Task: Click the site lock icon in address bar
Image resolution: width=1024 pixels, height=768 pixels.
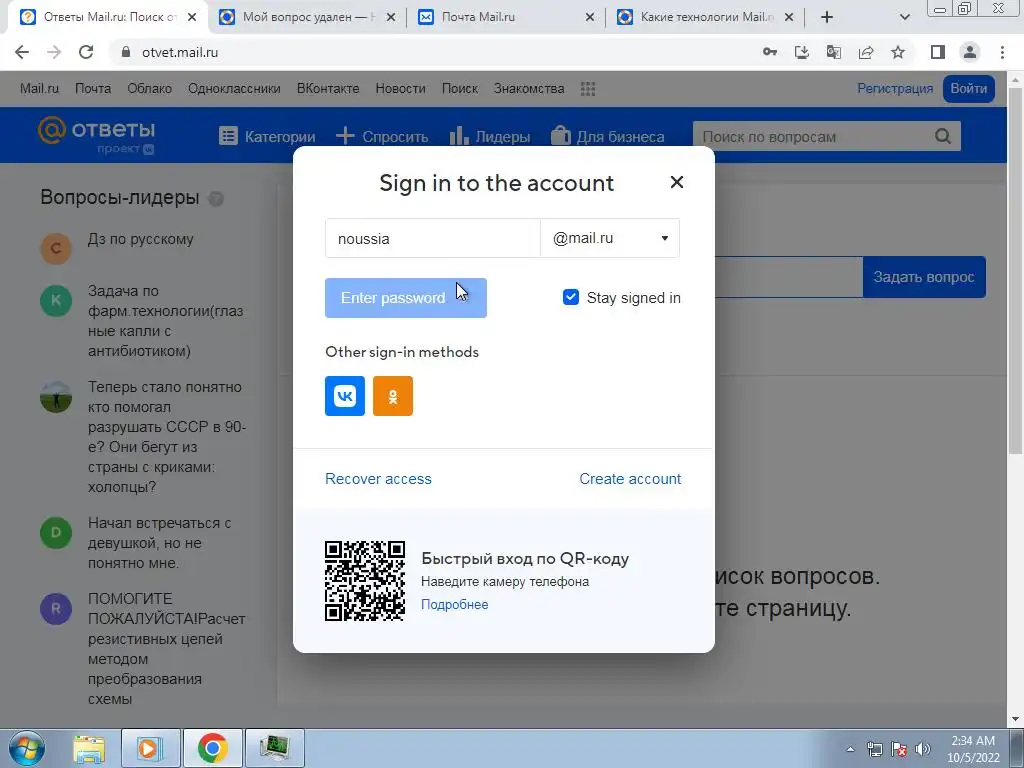Action: pos(126,52)
